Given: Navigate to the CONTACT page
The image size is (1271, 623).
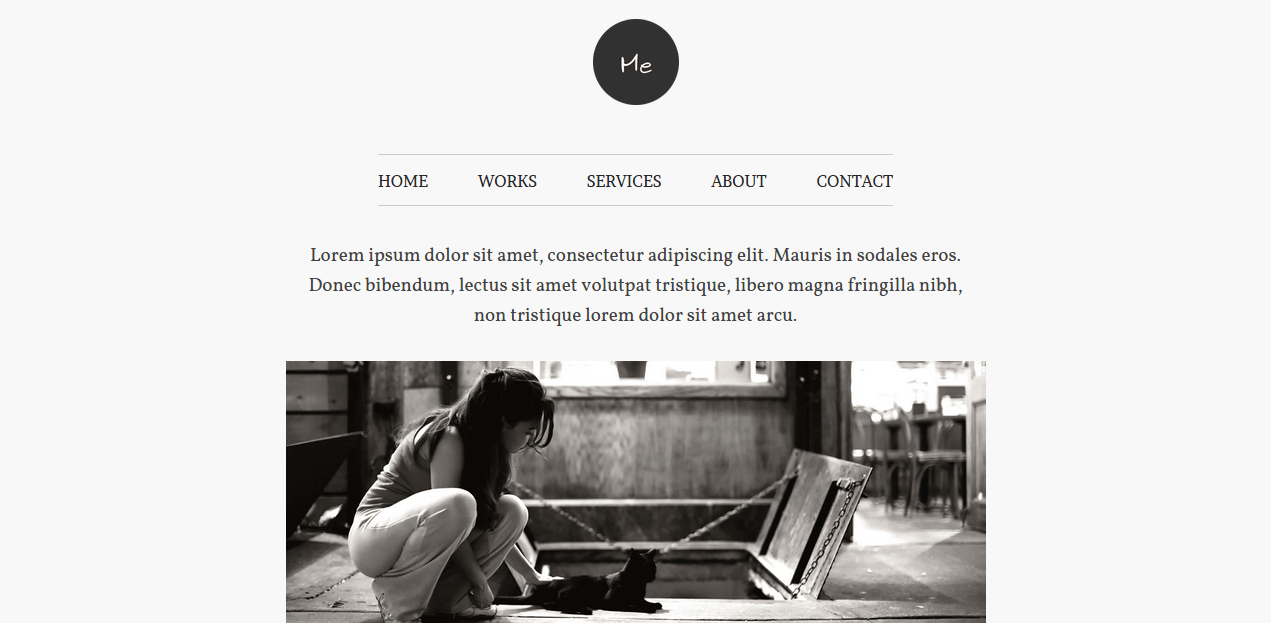Looking at the screenshot, I should (855, 181).
